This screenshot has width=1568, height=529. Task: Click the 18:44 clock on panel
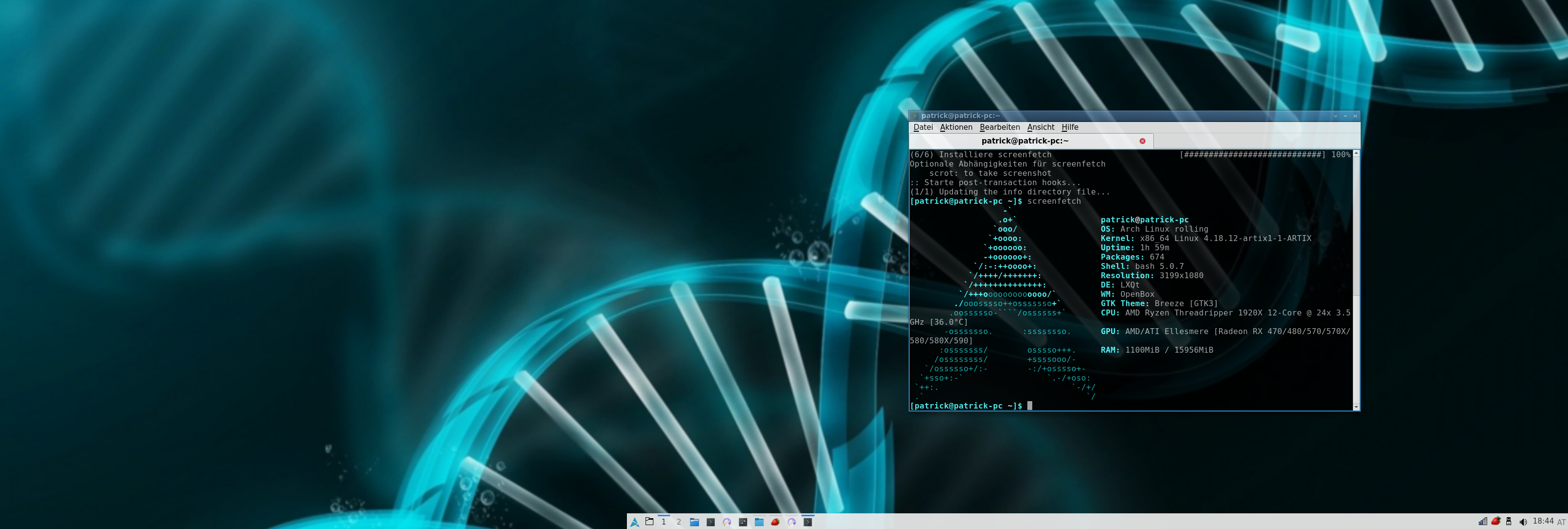click(x=1543, y=521)
